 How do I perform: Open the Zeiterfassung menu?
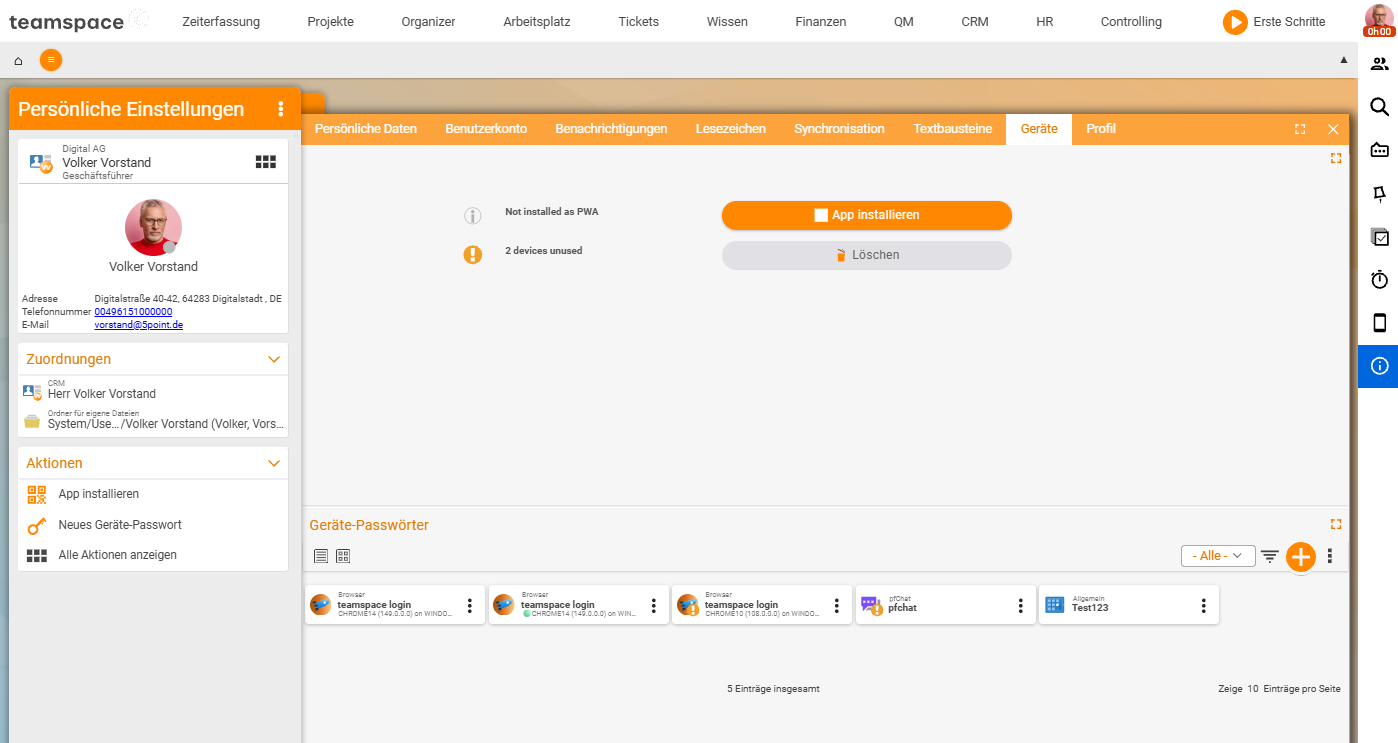click(221, 21)
